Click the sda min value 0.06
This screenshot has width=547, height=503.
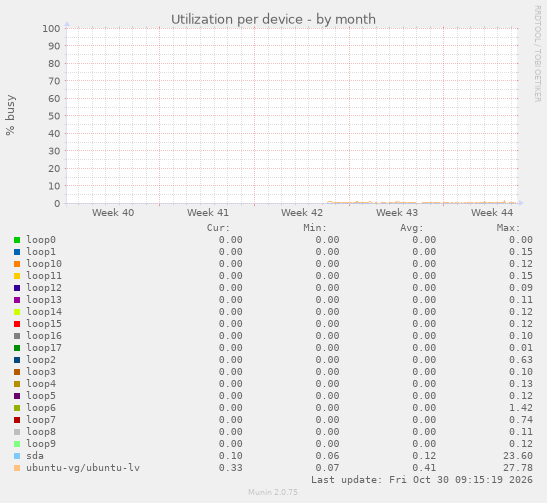328,456
